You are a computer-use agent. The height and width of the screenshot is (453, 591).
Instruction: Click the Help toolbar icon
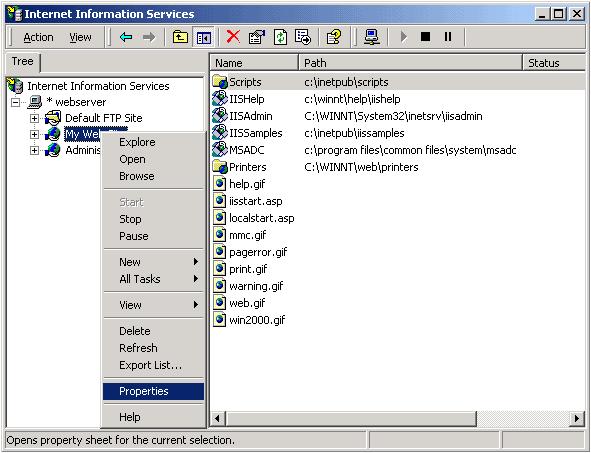coord(334,37)
